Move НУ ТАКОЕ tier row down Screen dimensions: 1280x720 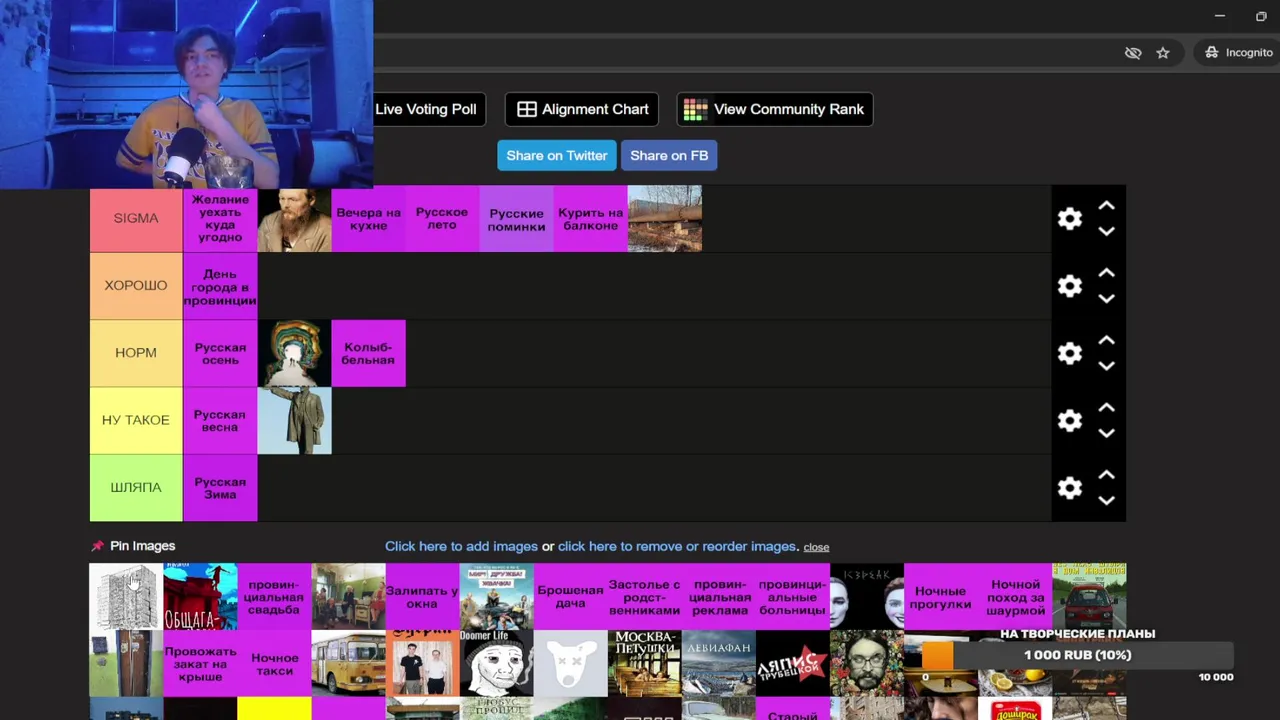point(1106,432)
